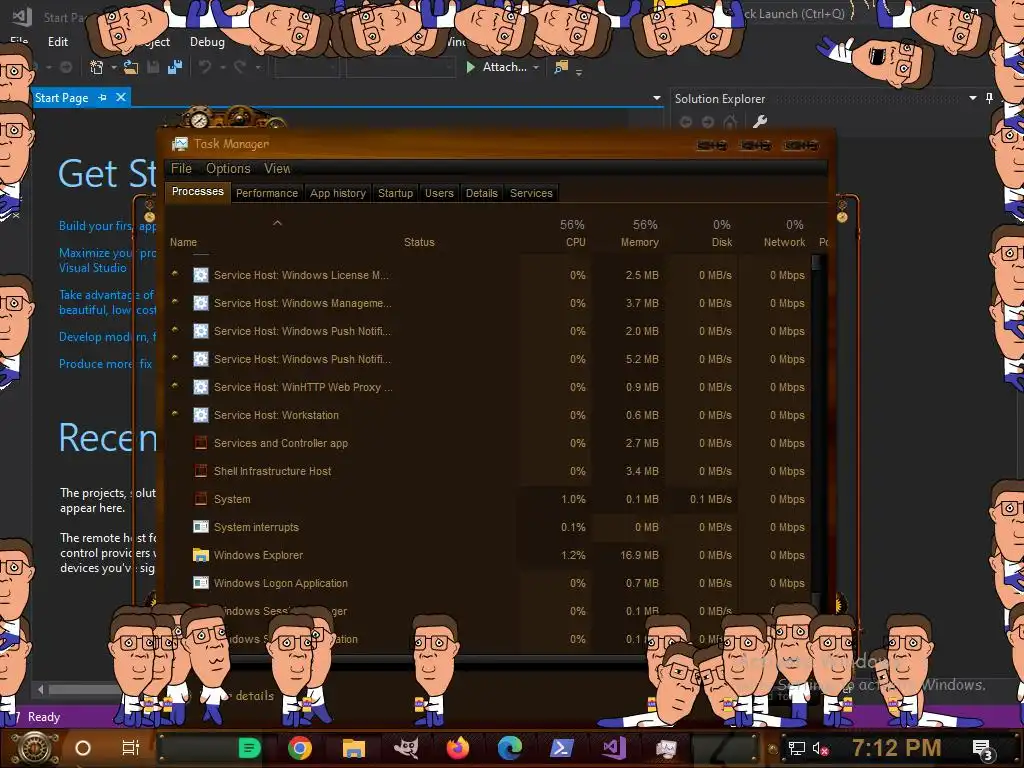Viewport: 1024px width, 768px height.
Task: Select Services and Controller app row
Action: click(x=488, y=443)
